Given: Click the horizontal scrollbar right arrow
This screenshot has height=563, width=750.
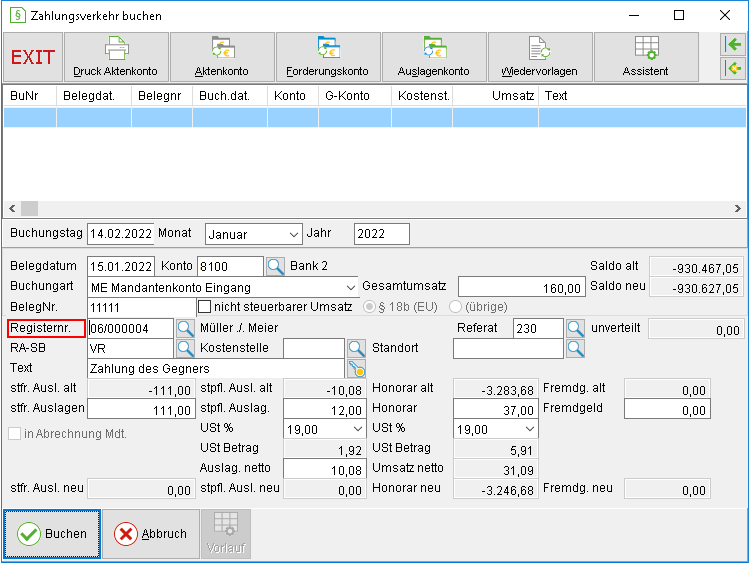Looking at the screenshot, I should 738,209.
